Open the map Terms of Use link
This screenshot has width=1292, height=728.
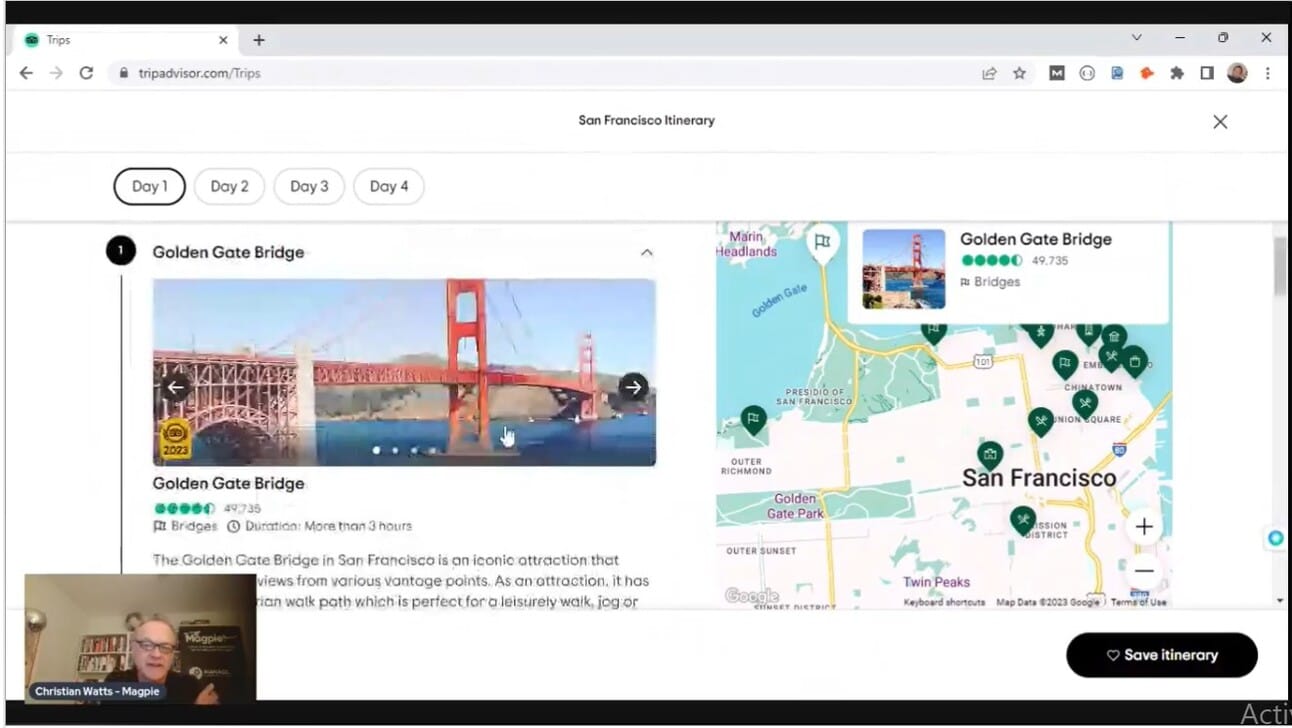coord(1139,602)
